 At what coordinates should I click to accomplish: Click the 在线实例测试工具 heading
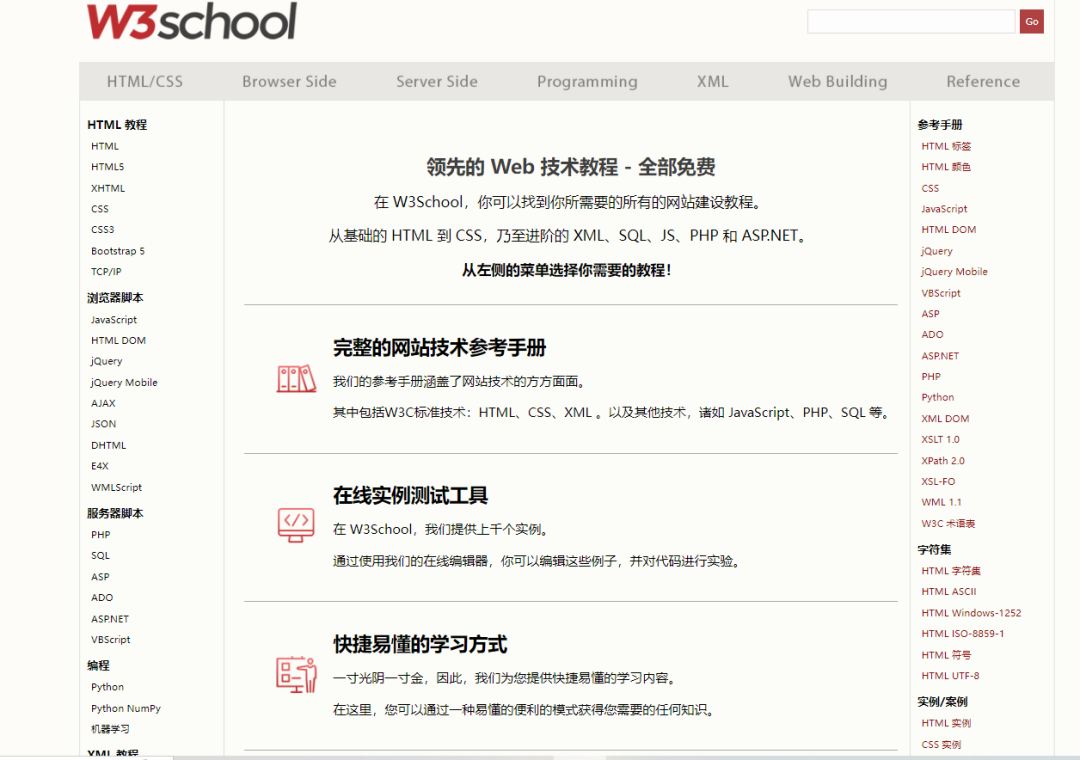click(x=411, y=495)
